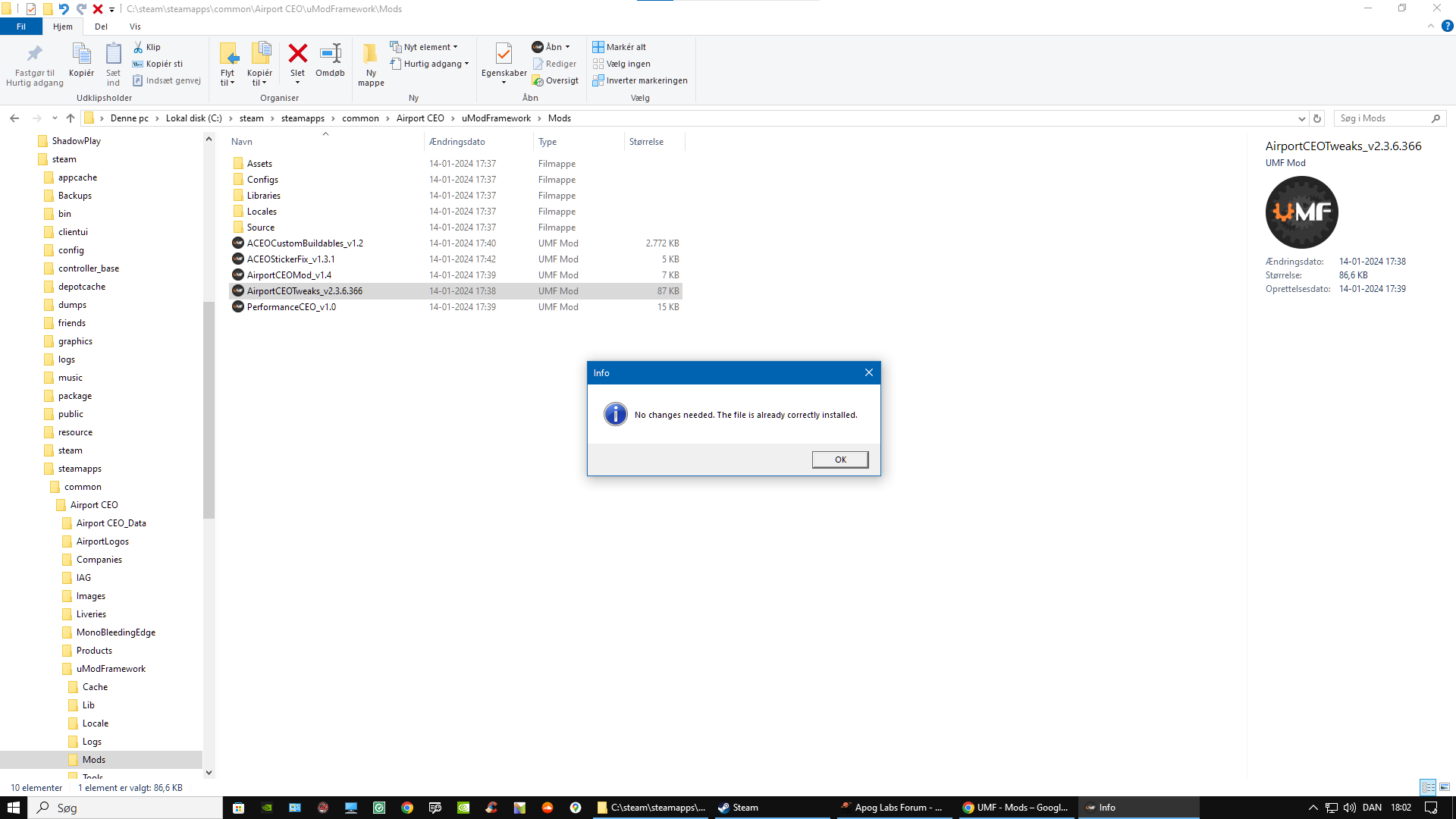1456x819 pixels.
Task: Click the taskbar volume icon
Action: click(x=1350, y=808)
